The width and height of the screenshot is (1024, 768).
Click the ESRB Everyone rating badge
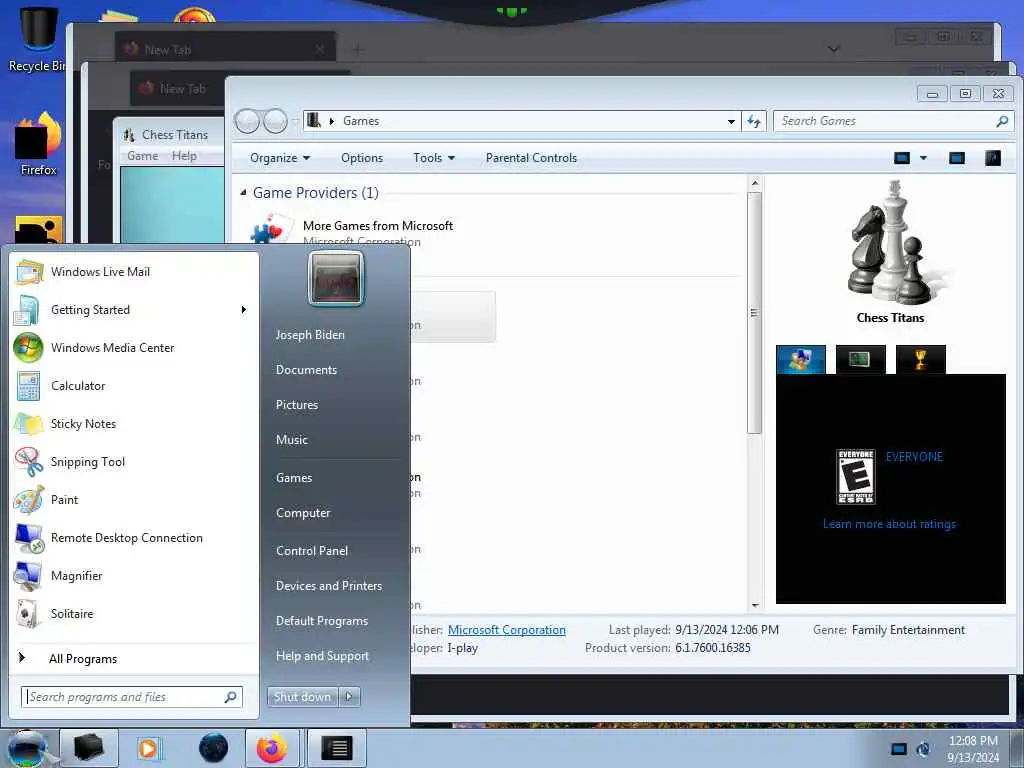(856, 477)
